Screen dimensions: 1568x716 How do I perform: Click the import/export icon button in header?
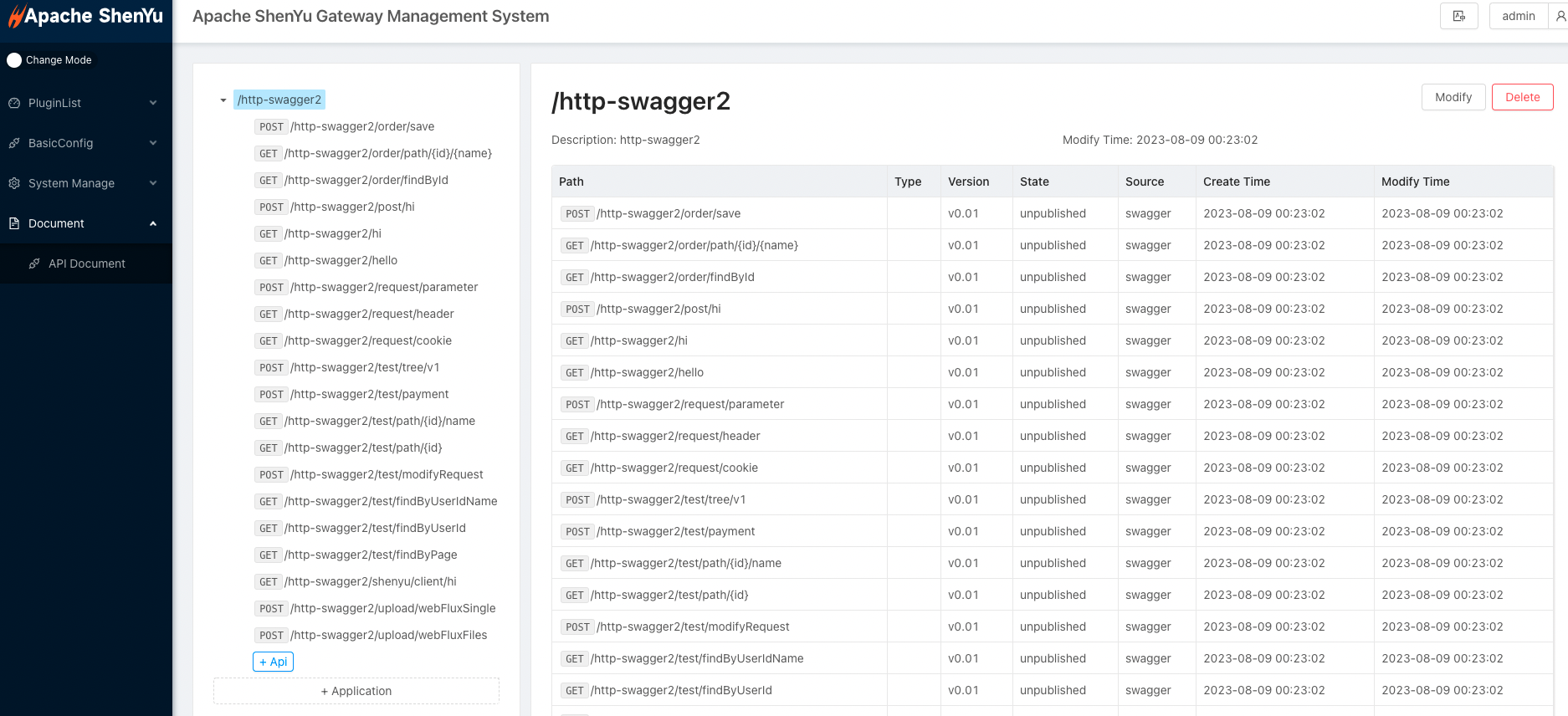click(x=1458, y=16)
